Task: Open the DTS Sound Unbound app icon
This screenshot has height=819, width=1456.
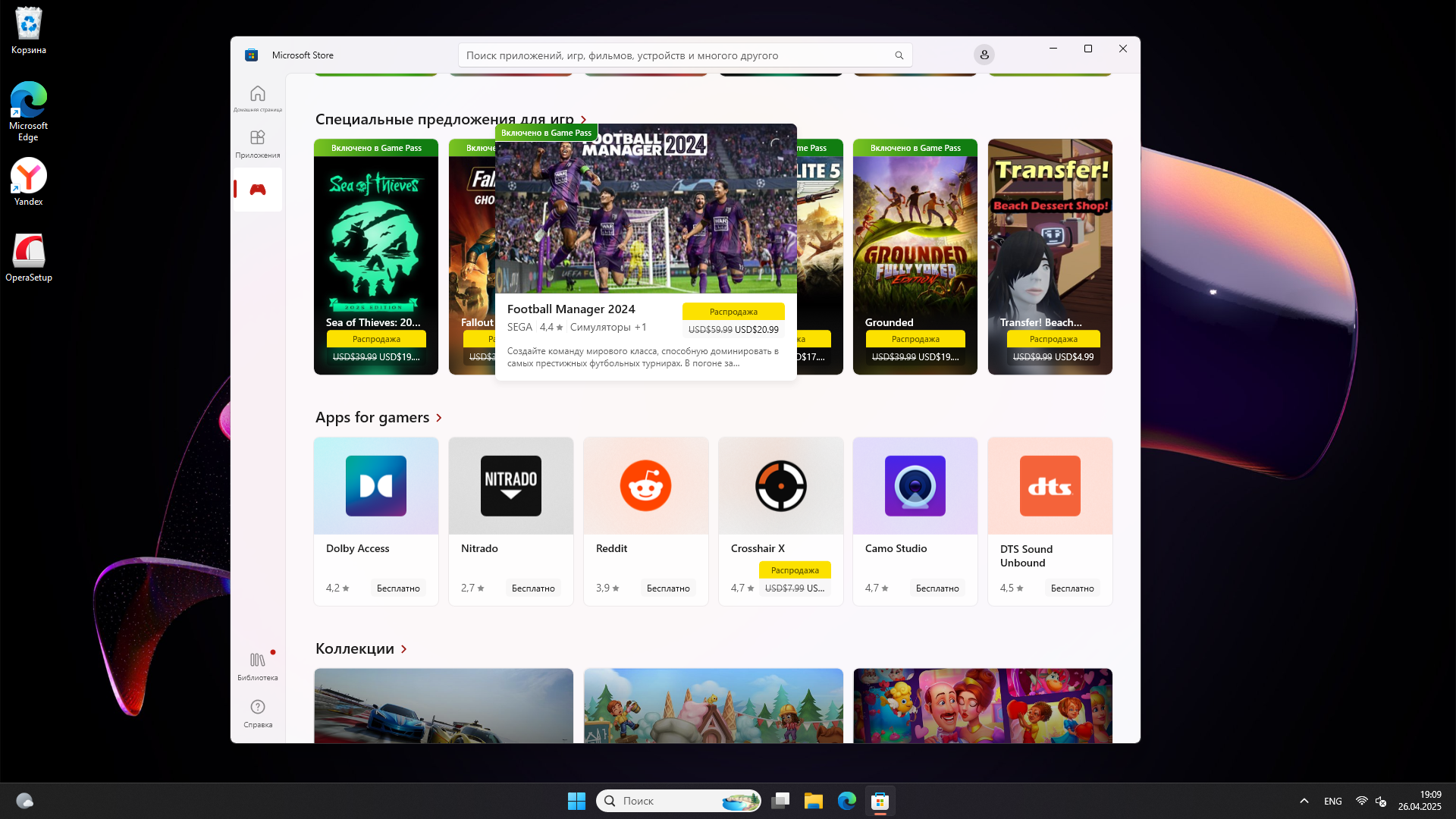Action: [x=1050, y=486]
